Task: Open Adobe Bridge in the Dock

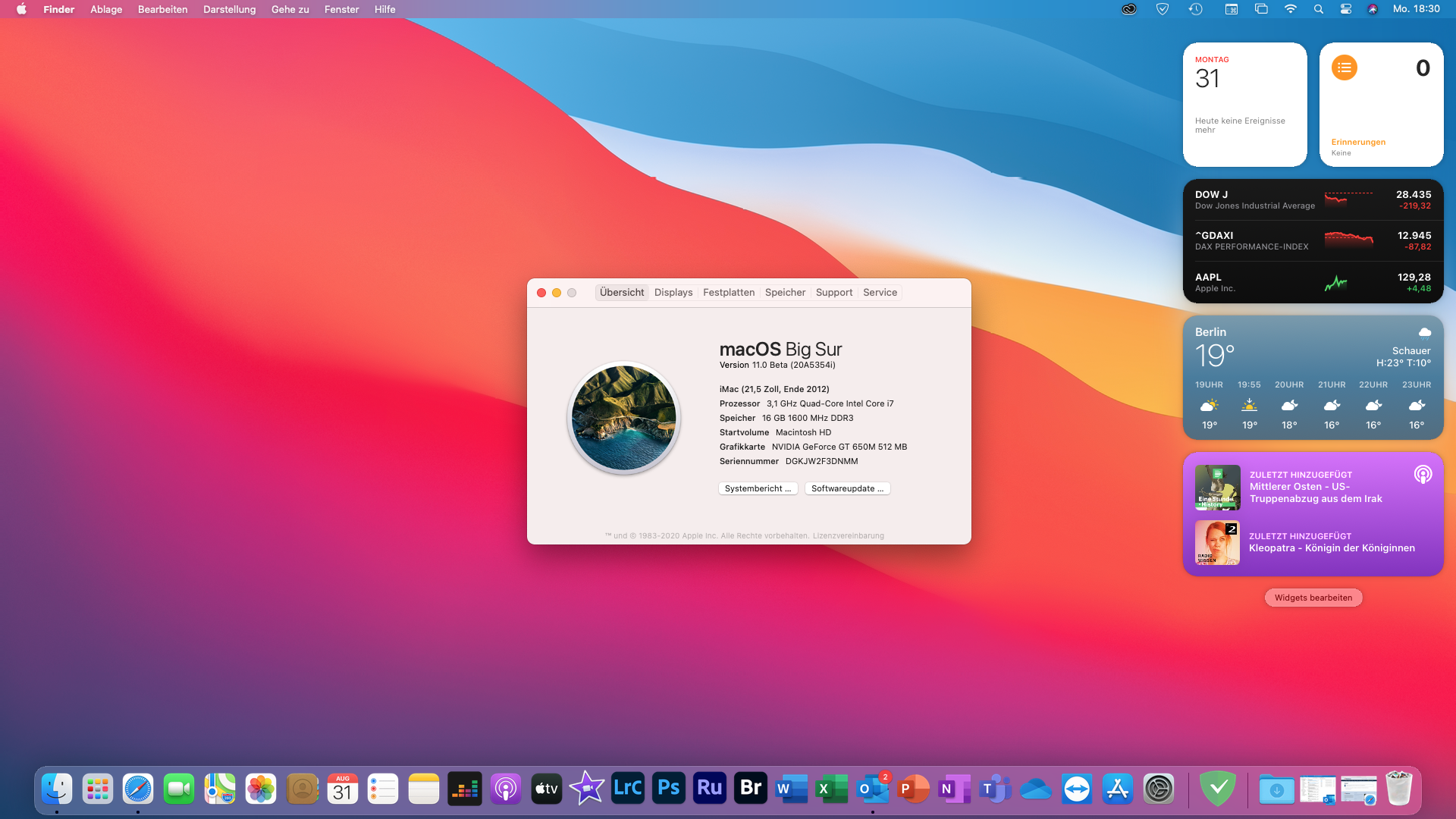Action: (x=750, y=789)
